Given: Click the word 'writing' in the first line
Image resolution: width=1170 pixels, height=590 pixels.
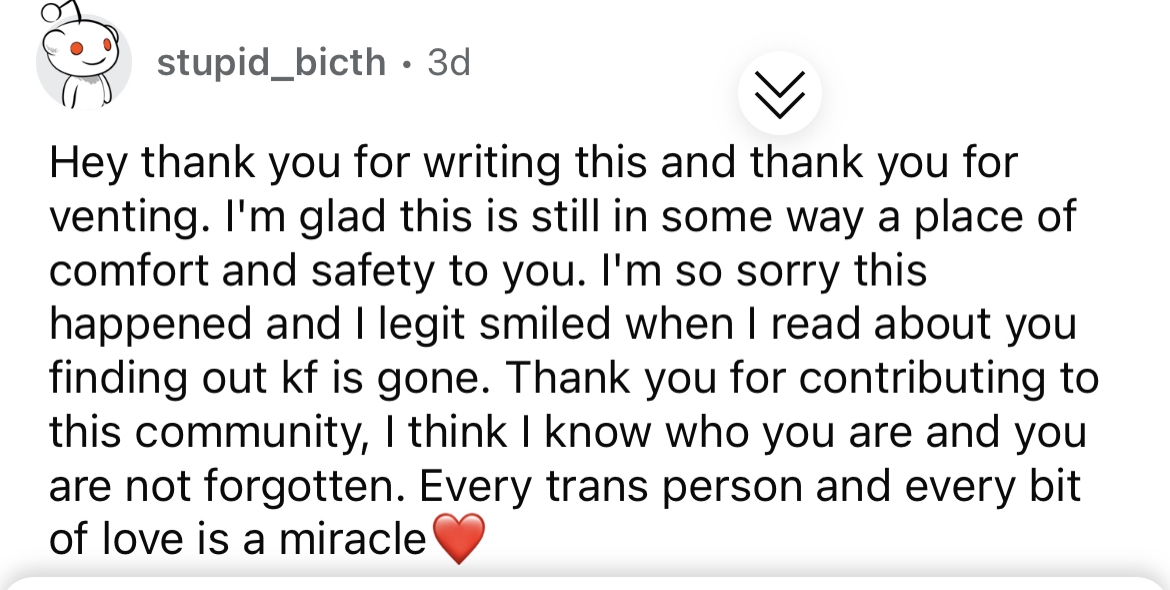Looking at the screenshot, I should pos(492,164).
